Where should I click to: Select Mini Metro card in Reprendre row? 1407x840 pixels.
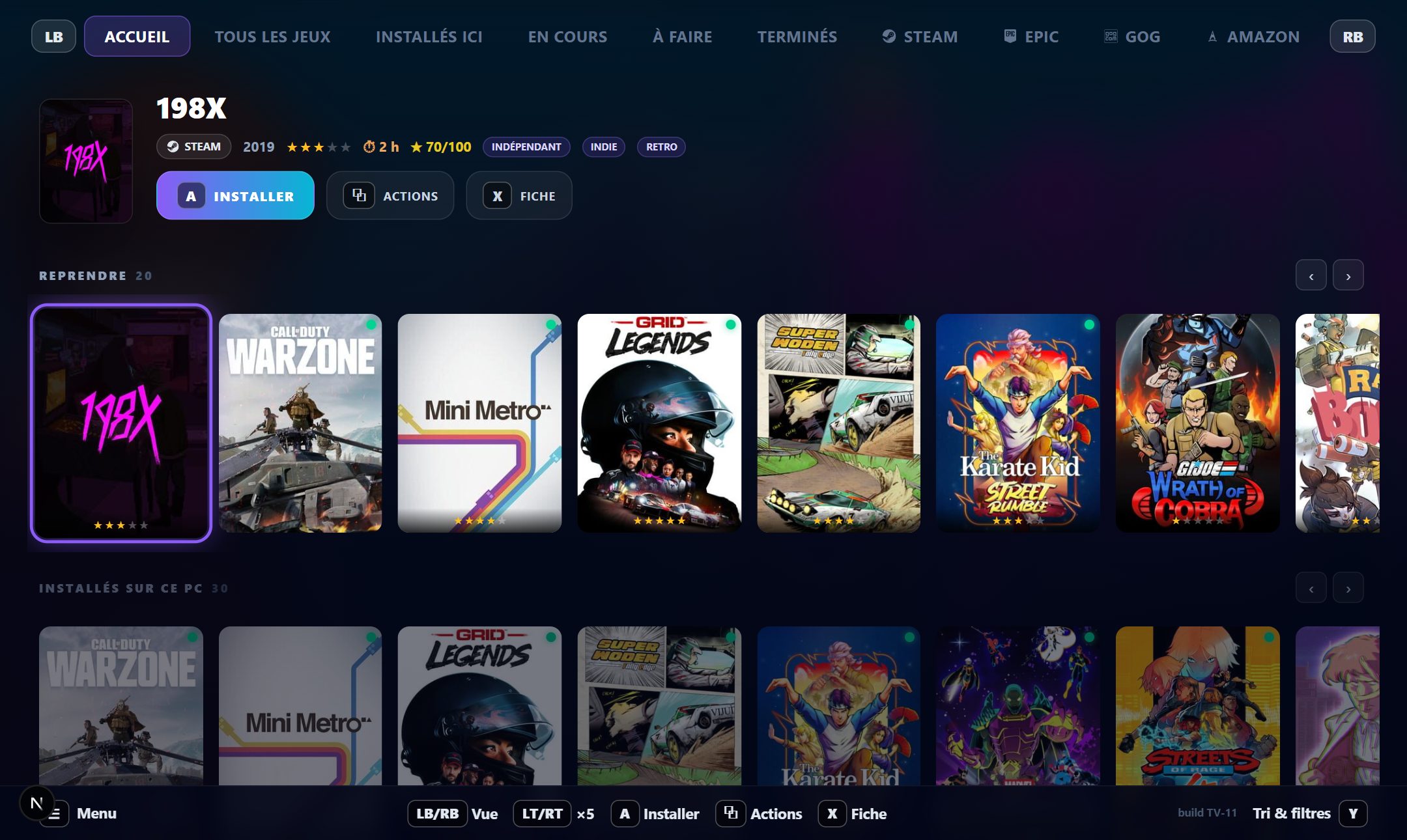[x=479, y=423]
